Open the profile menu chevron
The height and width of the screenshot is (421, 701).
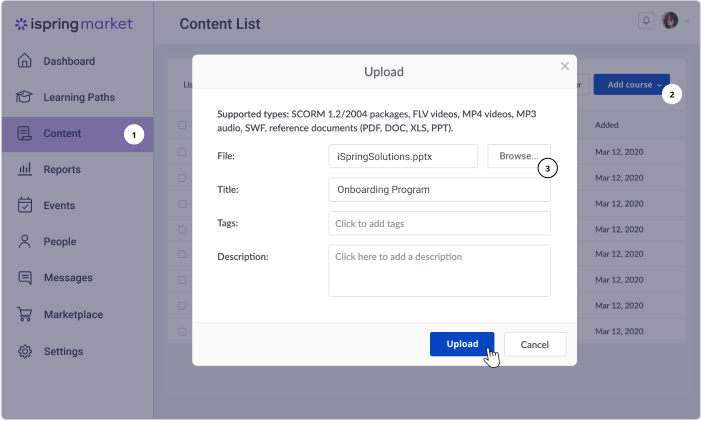687,21
